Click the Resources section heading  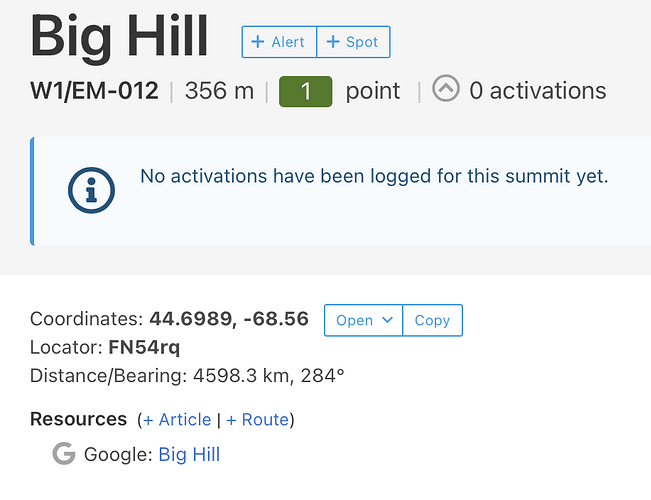tap(78, 419)
